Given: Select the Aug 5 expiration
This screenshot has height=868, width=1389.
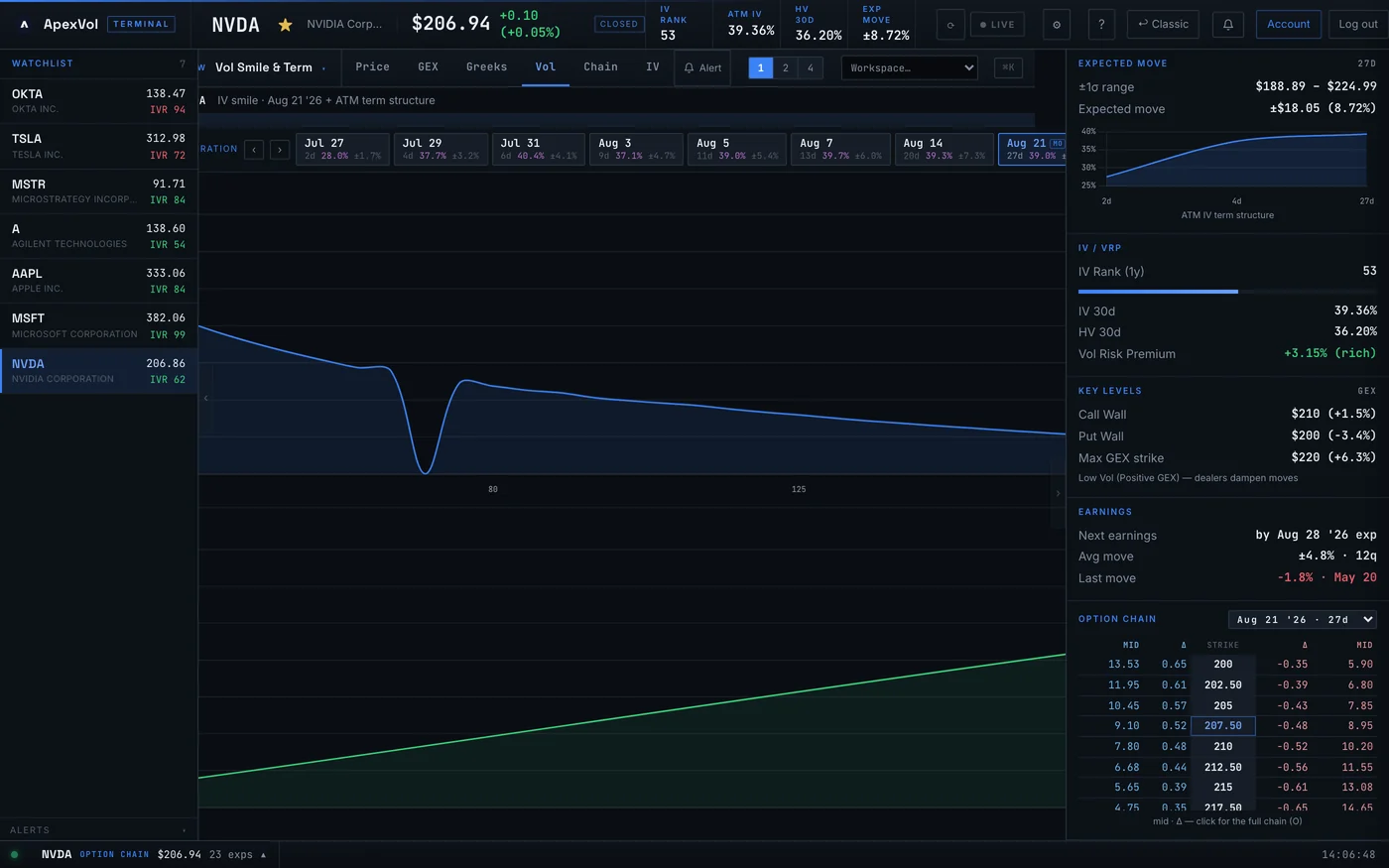Looking at the screenshot, I should pyautogui.click(x=736, y=149).
